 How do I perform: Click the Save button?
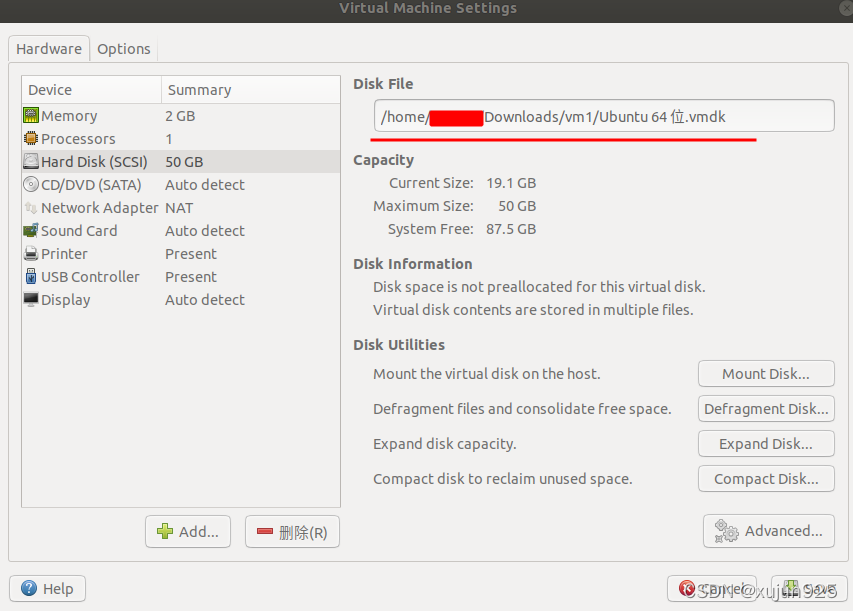click(x=809, y=588)
